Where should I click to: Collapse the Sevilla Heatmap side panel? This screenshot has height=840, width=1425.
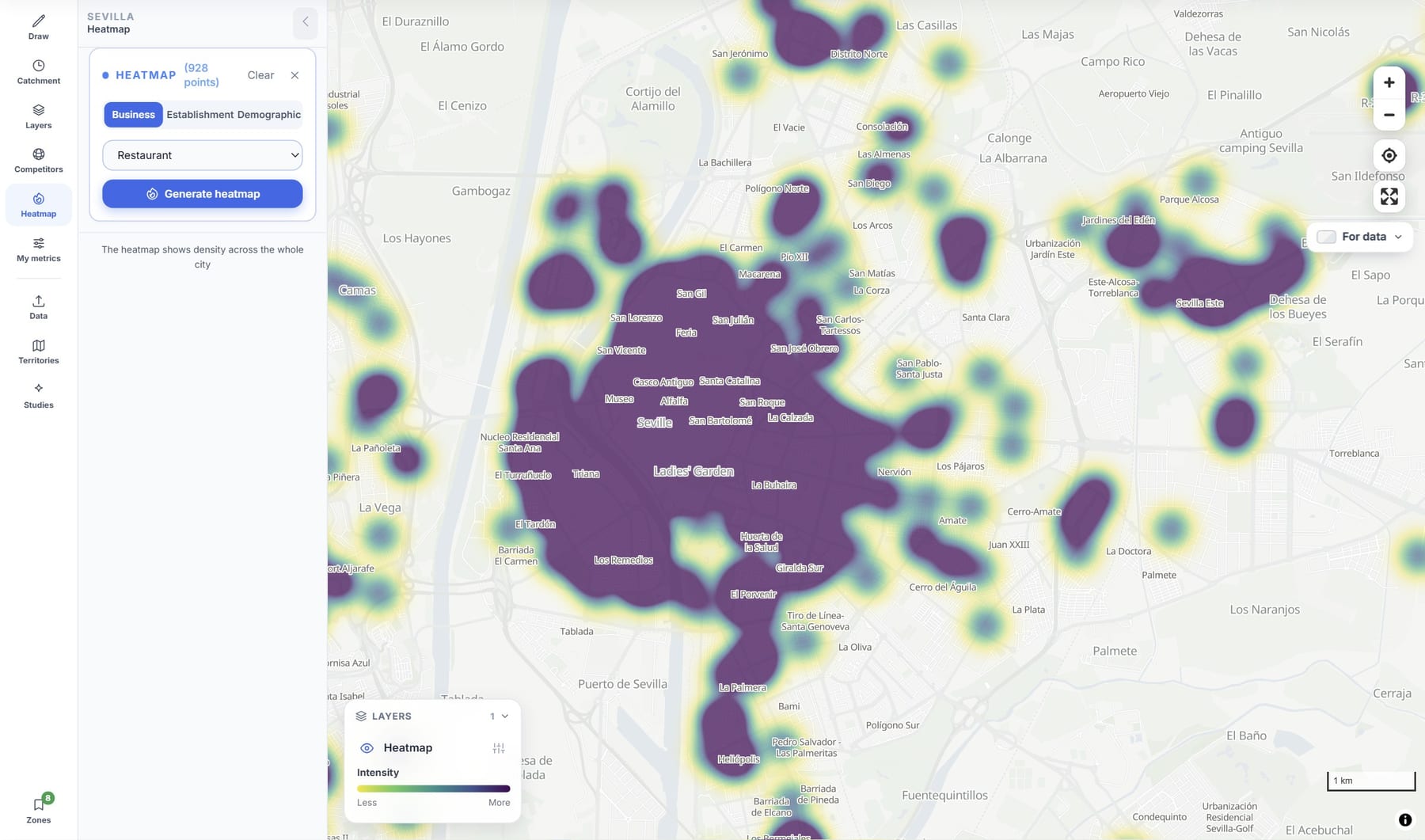[x=305, y=22]
